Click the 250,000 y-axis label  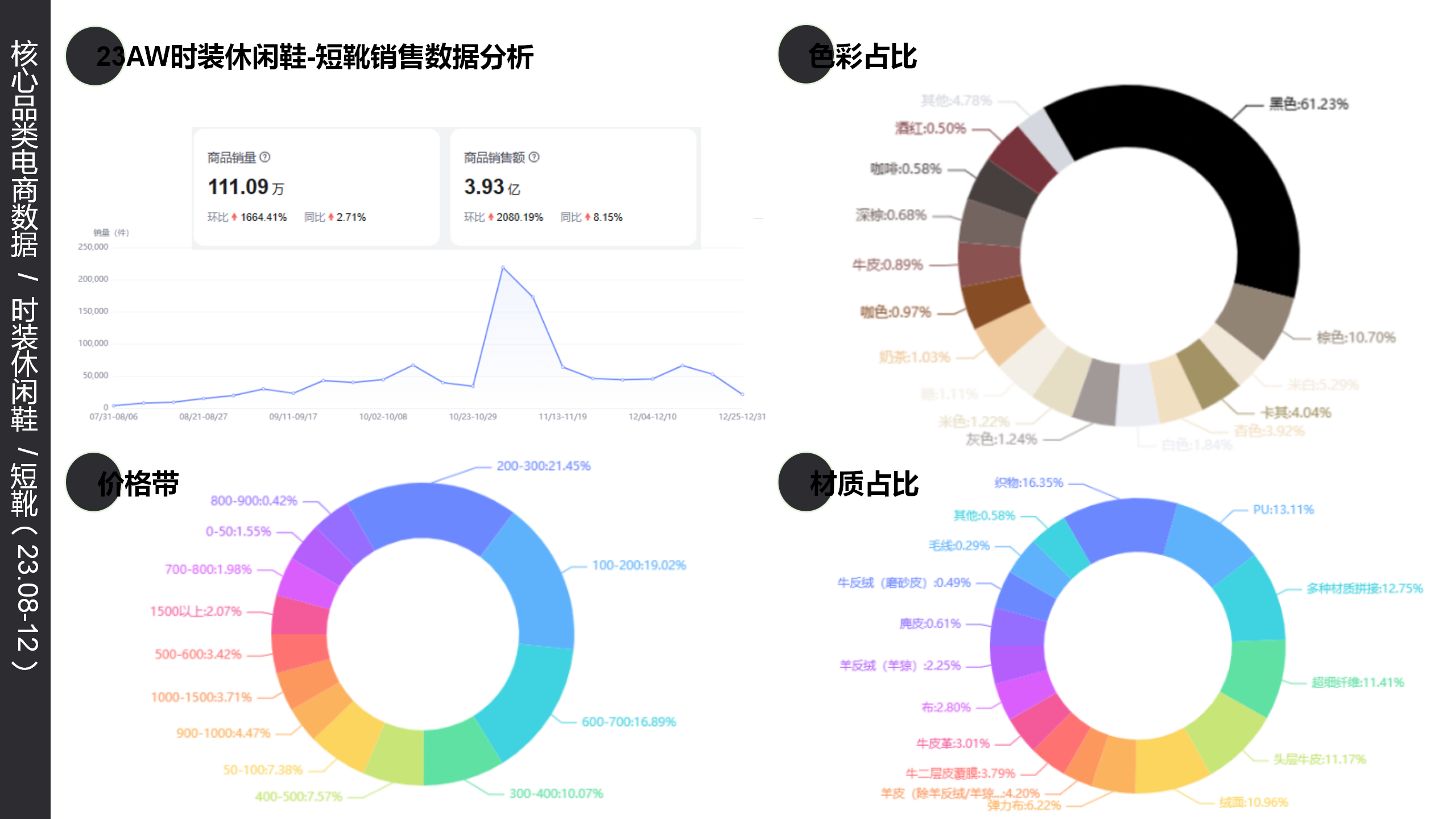pos(93,247)
